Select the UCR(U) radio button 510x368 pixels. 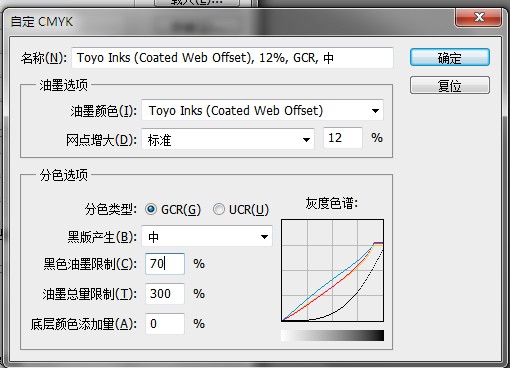pos(219,209)
